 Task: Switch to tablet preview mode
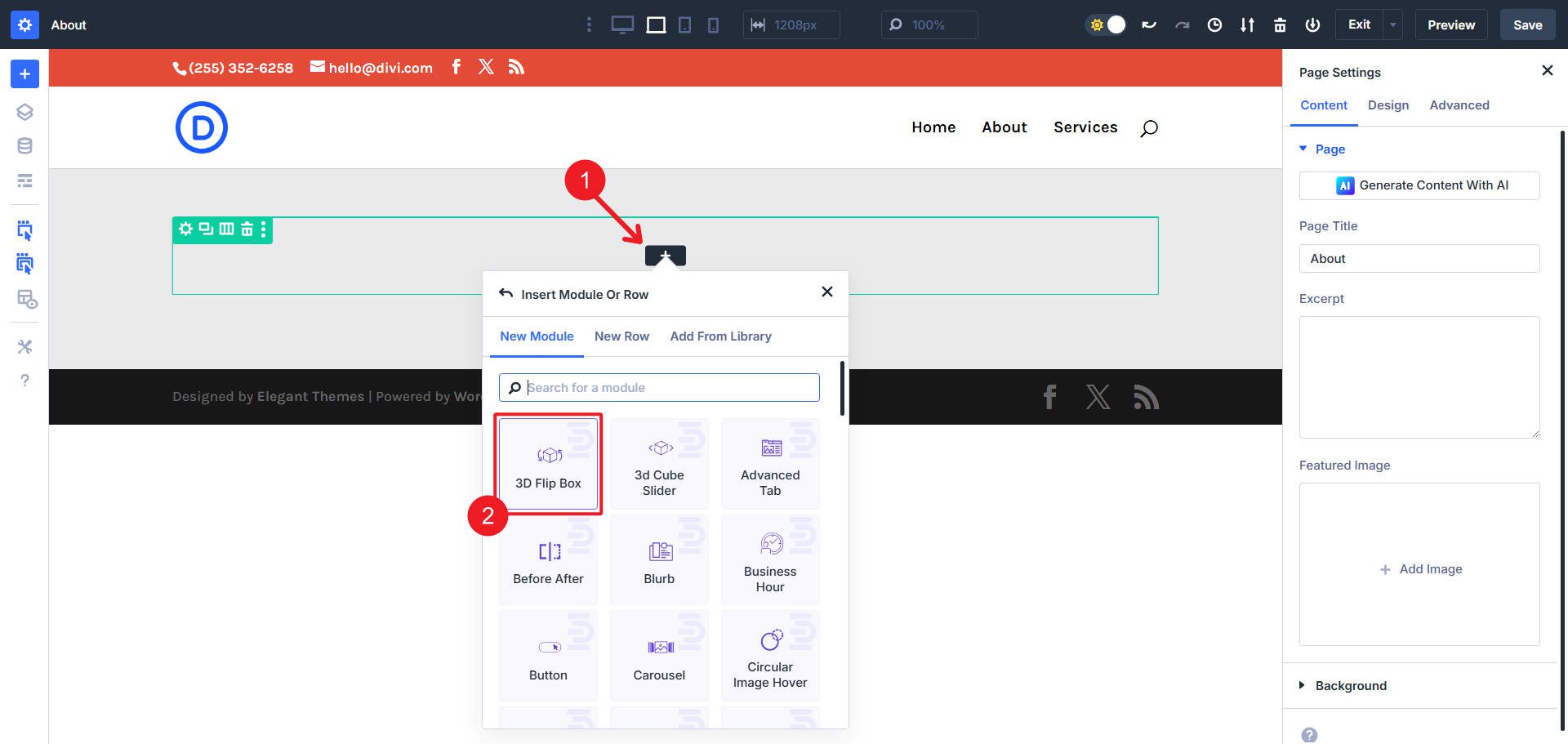point(684,25)
